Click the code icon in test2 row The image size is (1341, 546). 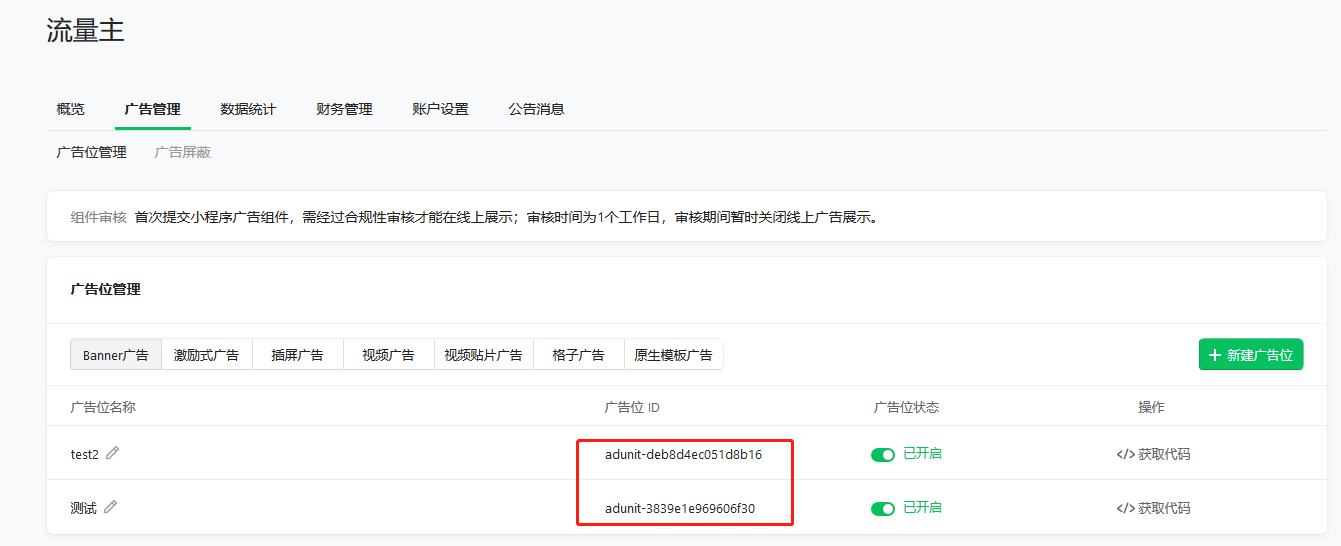[1125, 454]
